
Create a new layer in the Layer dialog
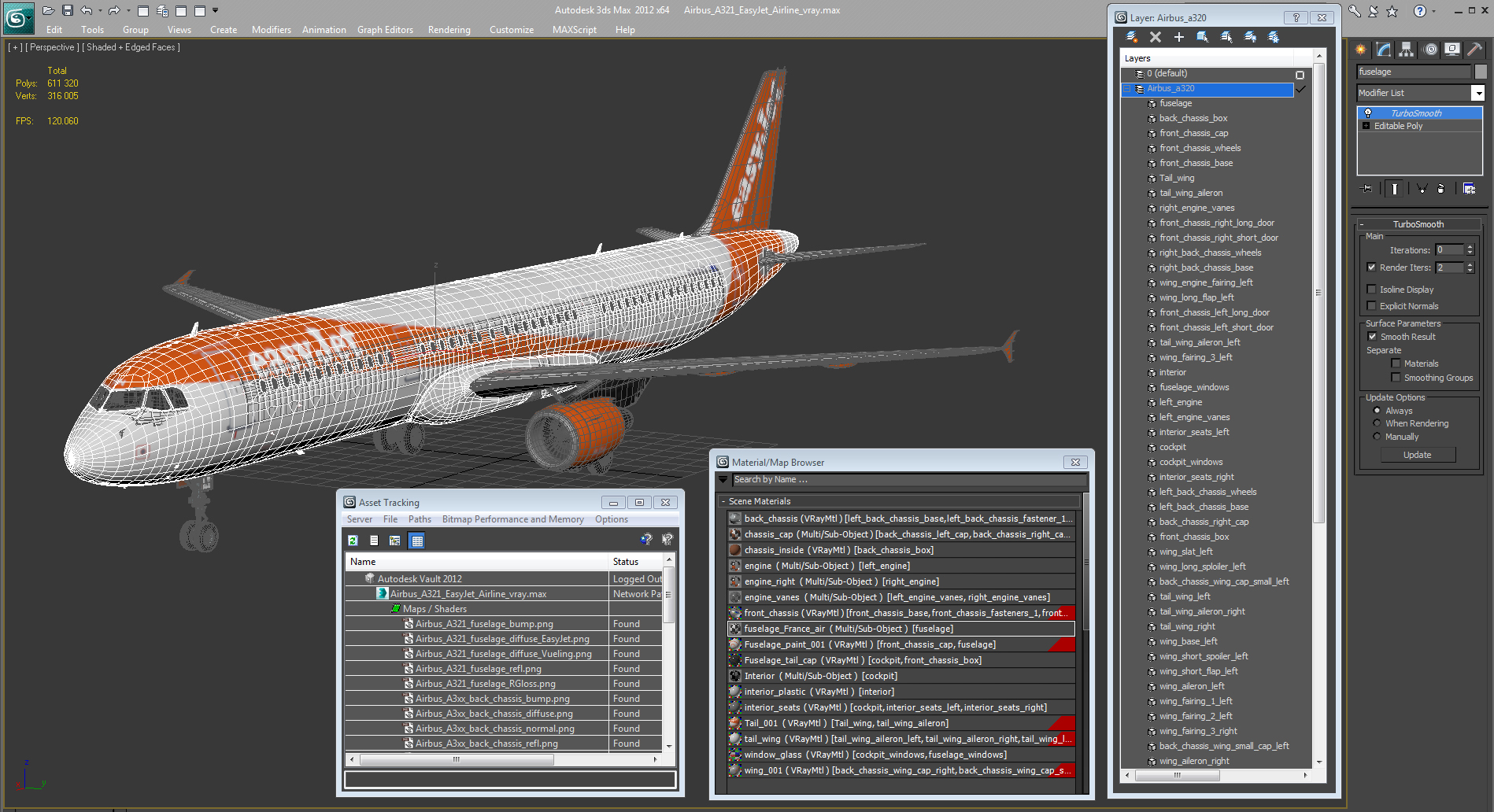click(x=1132, y=37)
